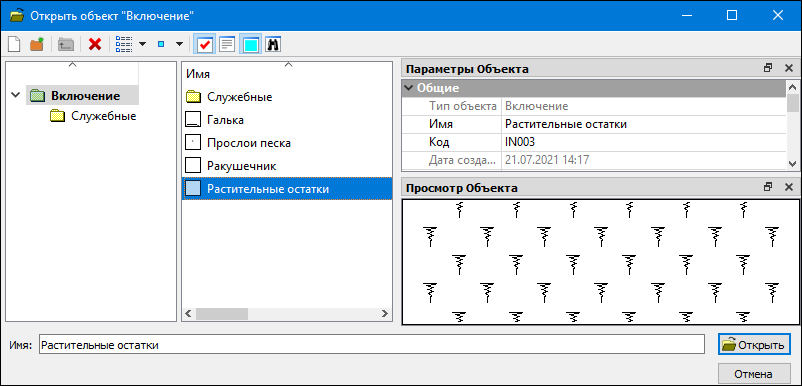Click the date value 21.07.2021 14:17
Image resolution: width=802 pixels, height=386 pixels.
click(x=644, y=160)
